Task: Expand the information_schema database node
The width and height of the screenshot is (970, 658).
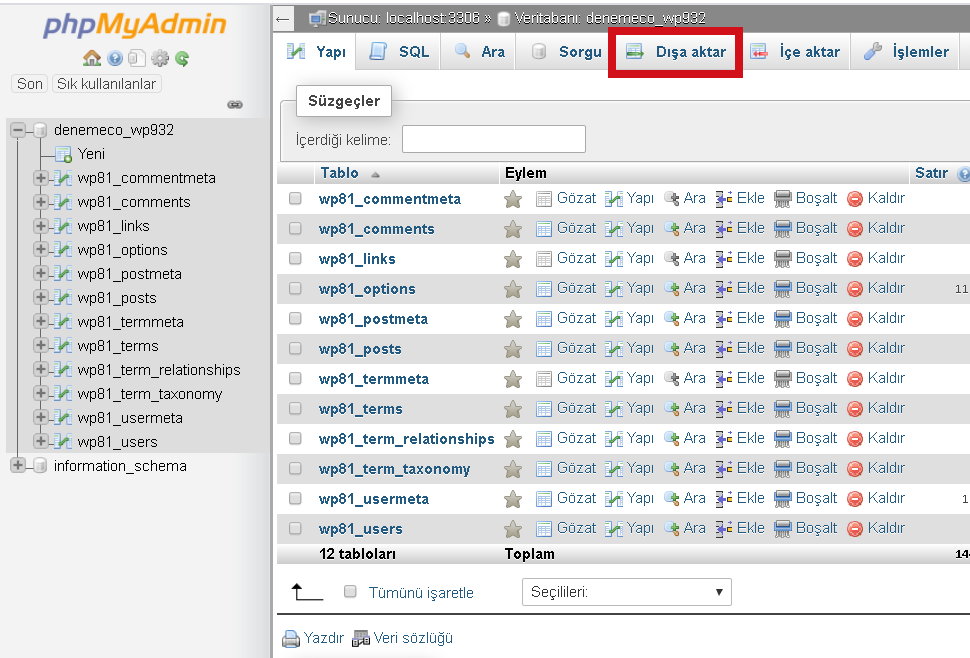Action: coord(18,465)
